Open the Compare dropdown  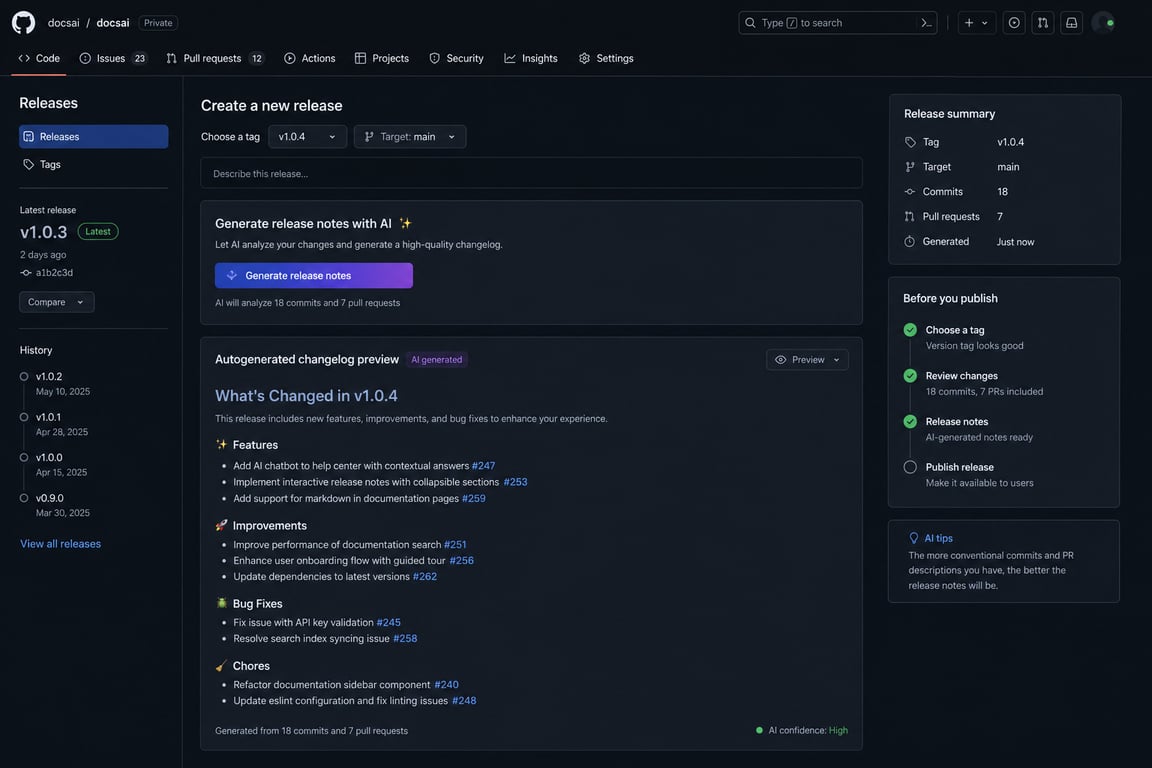[57, 302]
